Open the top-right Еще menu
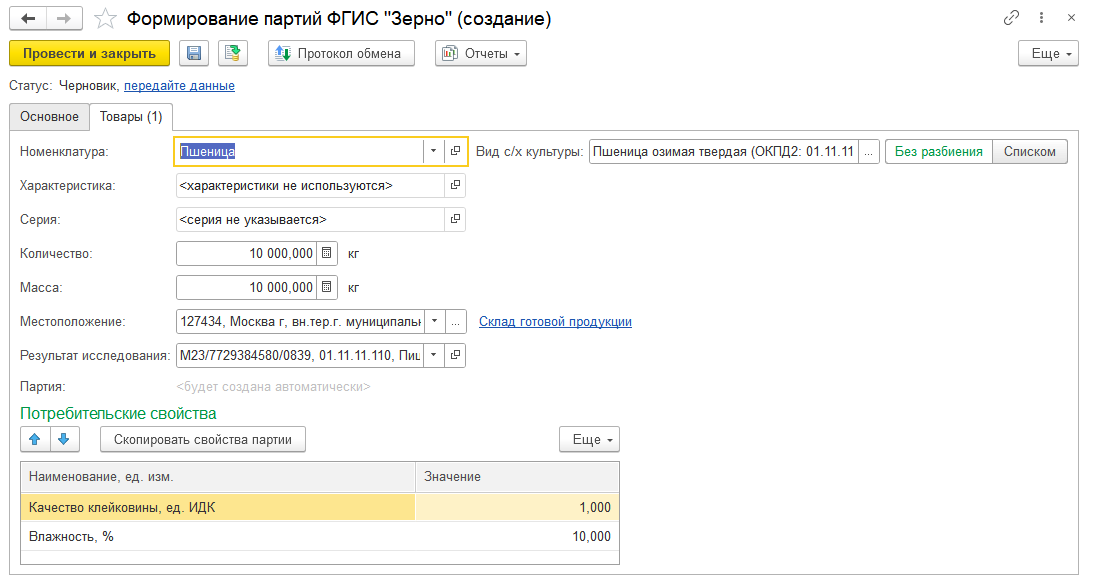 (x=1048, y=54)
